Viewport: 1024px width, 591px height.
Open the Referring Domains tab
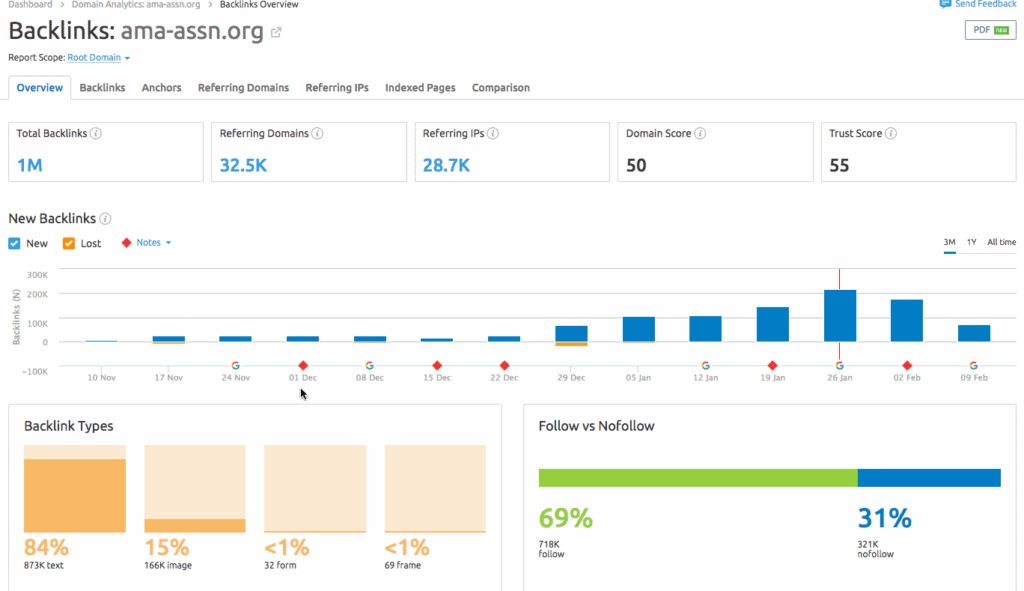pyautogui.click(x=244, y=88)
